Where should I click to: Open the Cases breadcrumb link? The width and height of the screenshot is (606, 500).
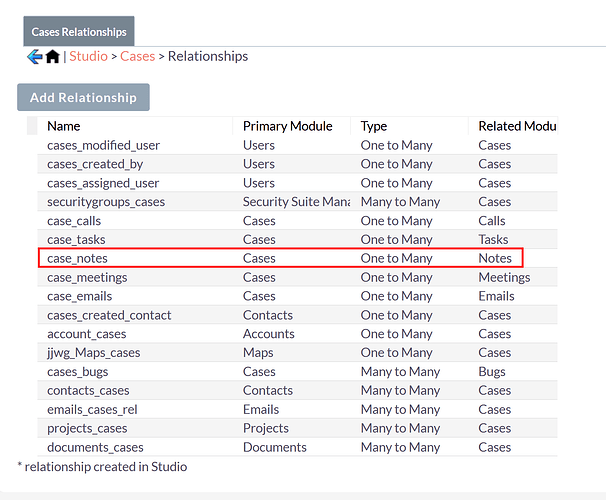pyautogui.click(x=137, y=56)
